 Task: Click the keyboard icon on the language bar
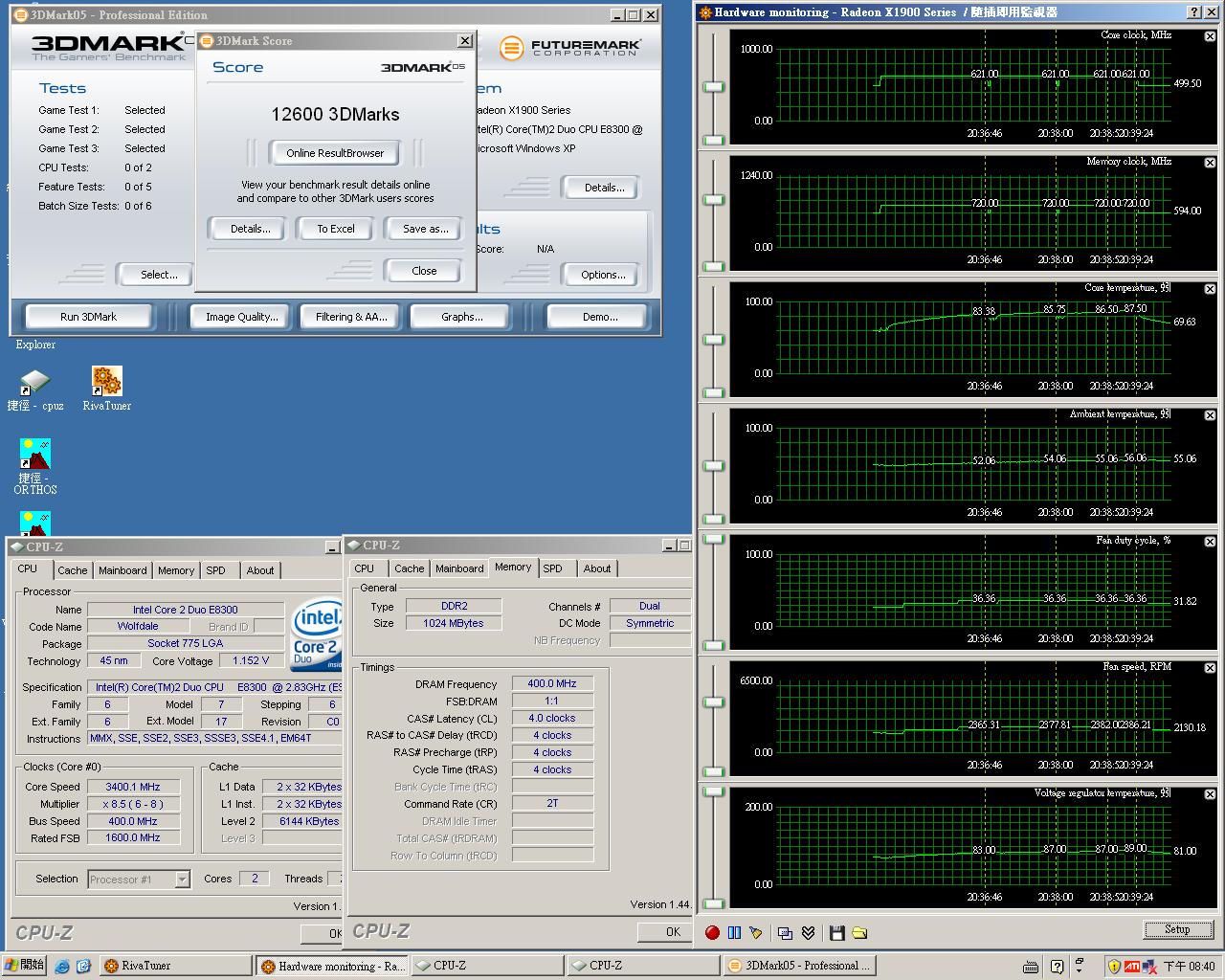click(x=1031, y=967)
